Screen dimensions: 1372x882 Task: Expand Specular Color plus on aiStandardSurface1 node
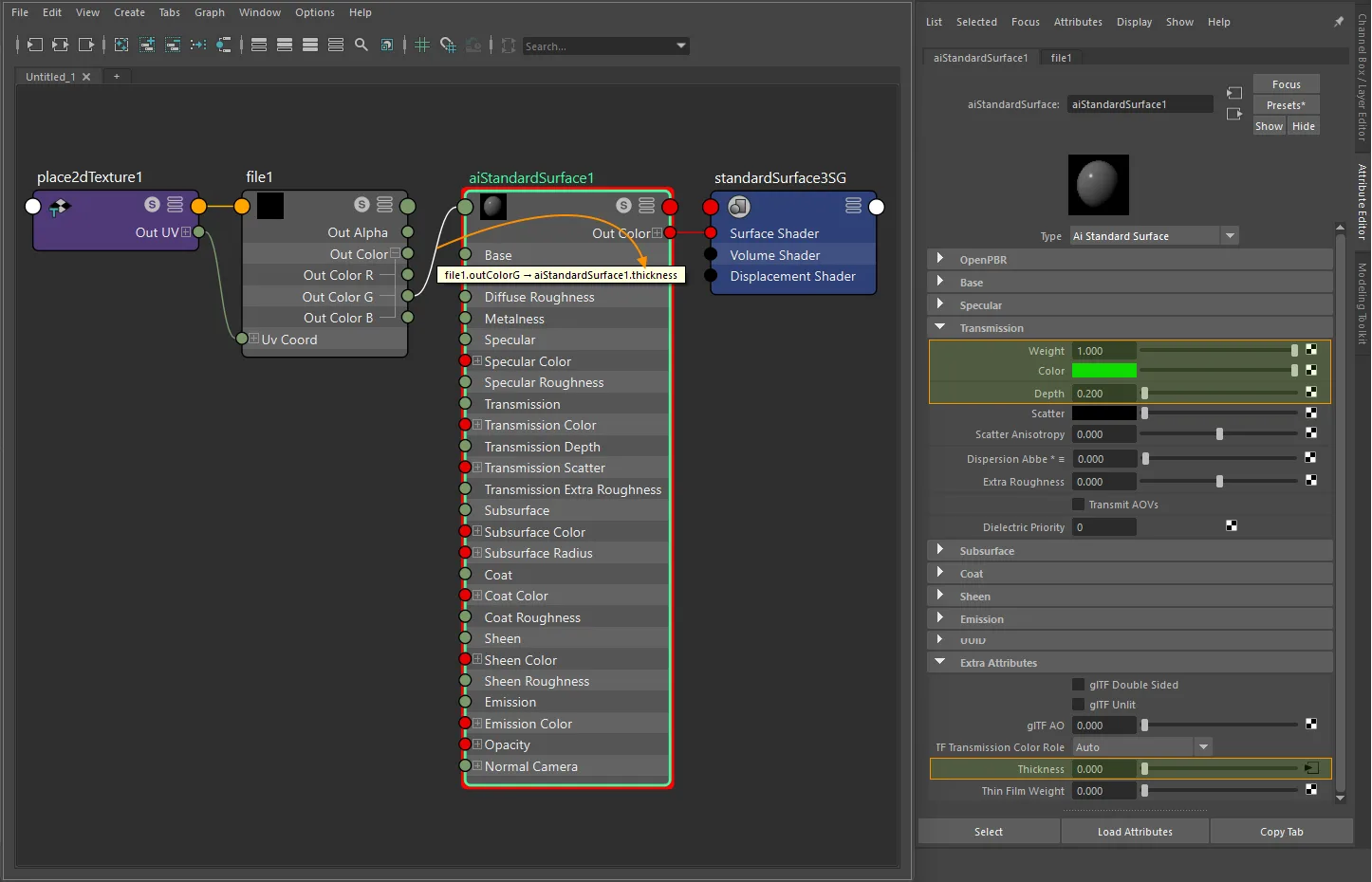[478, 361]
